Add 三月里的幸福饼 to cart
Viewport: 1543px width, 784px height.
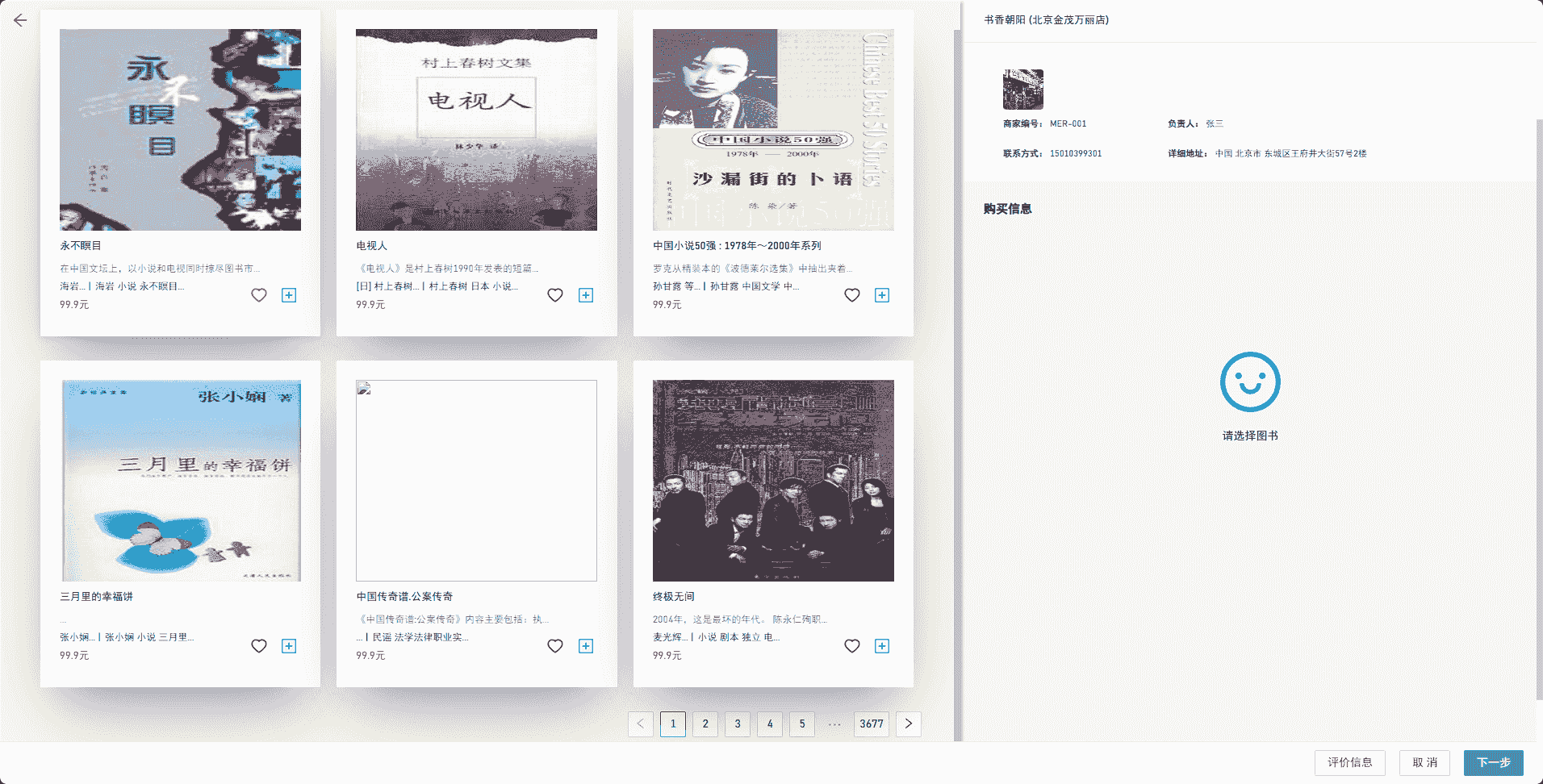pyautogui.click(x=289, y=646)
